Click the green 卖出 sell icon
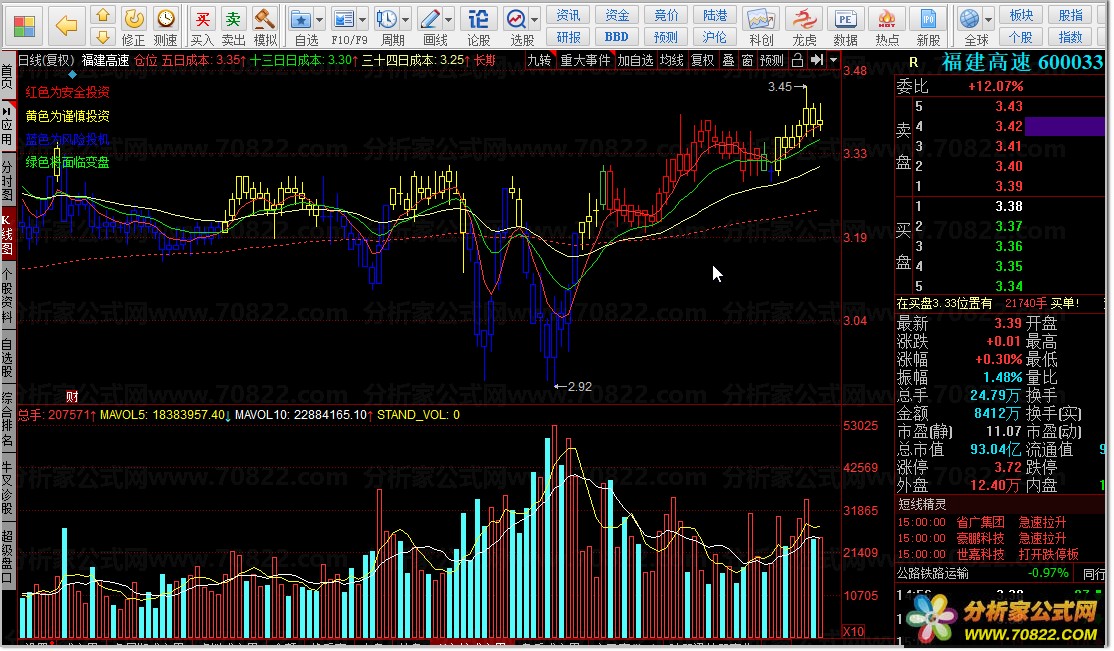 click(233, 18)
